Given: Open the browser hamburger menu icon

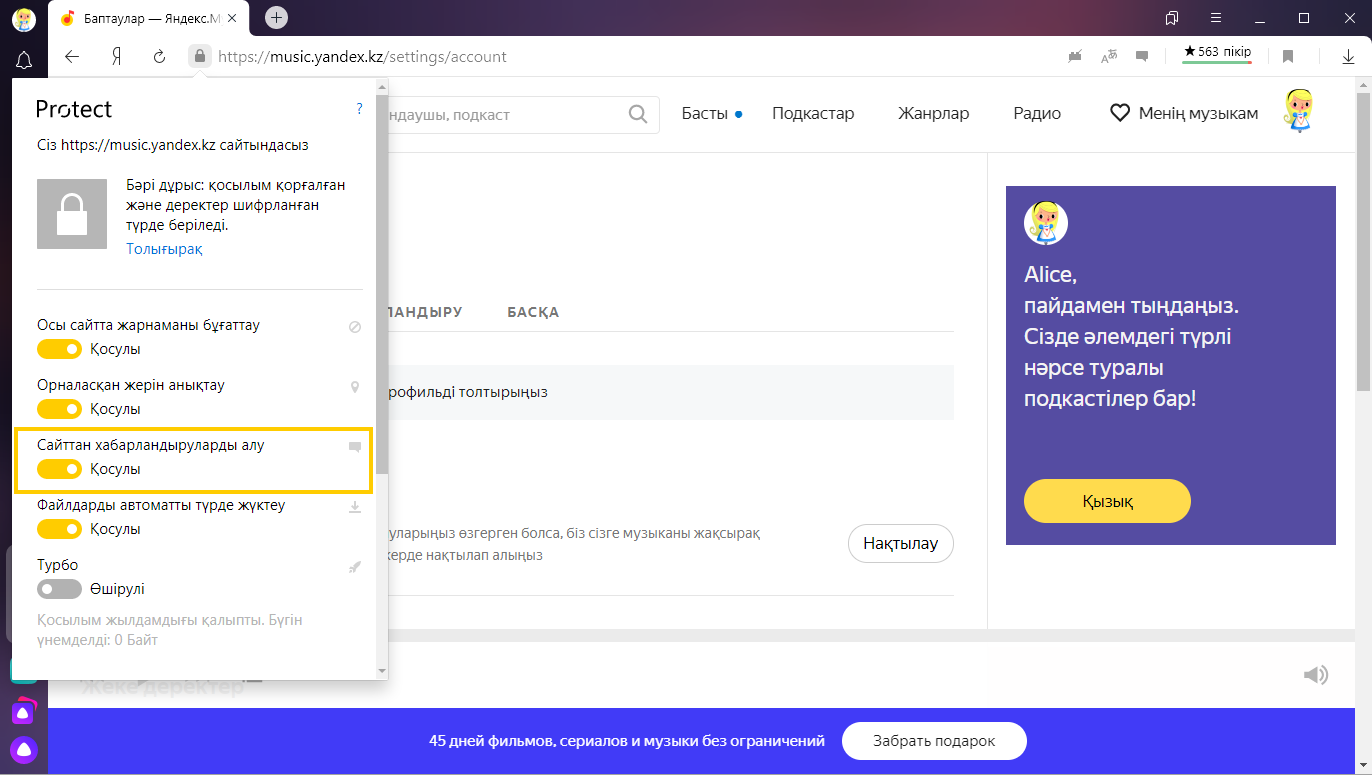Looking at the screenshot, I should tap(1216, 18).
